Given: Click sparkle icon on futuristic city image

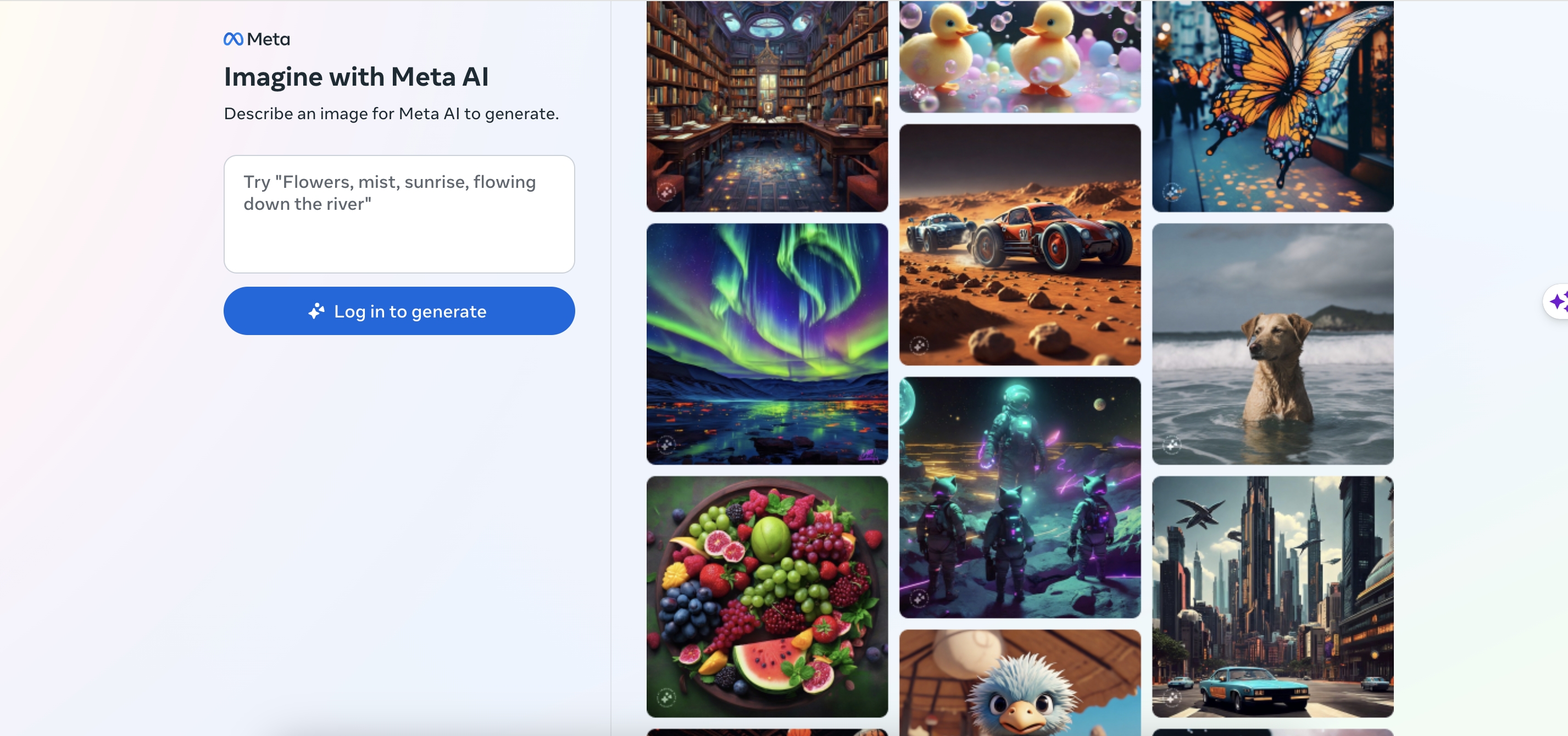Looking at the screenshot, I should [x=1172, y=698].
